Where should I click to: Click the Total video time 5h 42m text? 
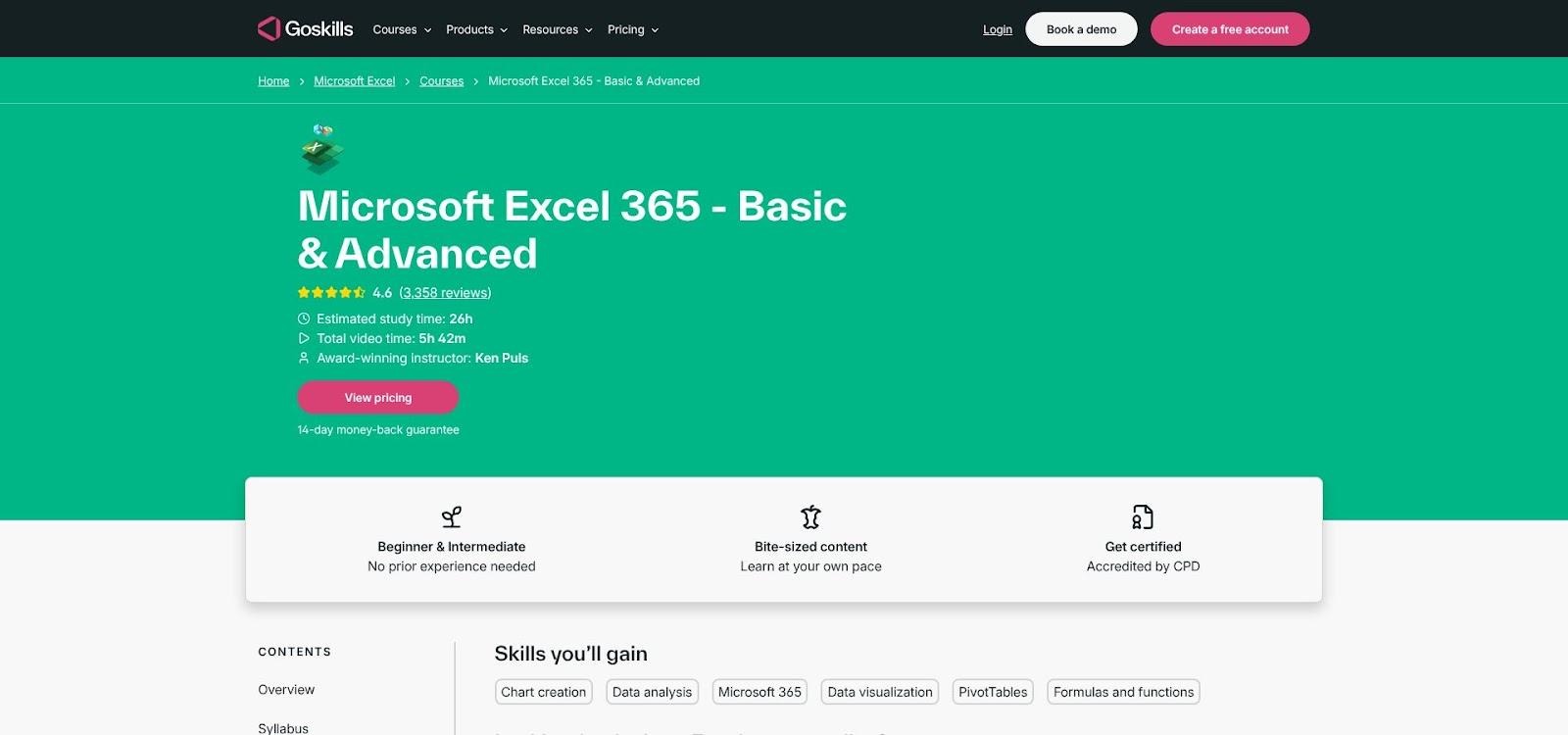(x=391, y=338)
